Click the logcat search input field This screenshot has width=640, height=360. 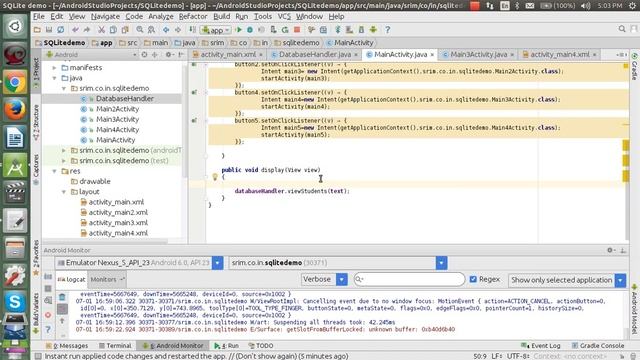[x=409, y=279]
